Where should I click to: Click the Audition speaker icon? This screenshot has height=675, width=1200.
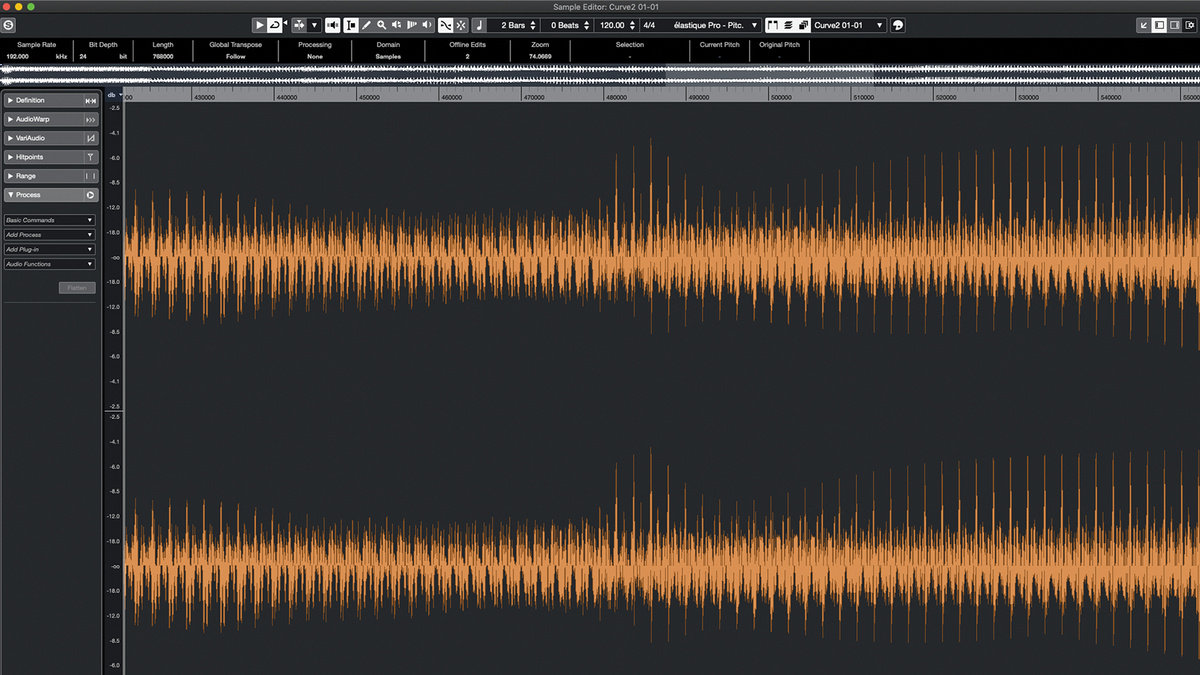click(x=332, y=25)
